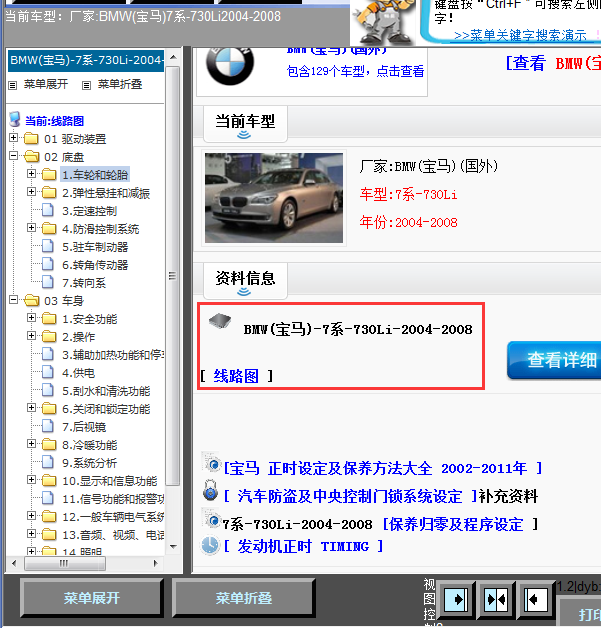
Task: Click the BMW 7 series car thumbnail
Action: pos(274,198)
